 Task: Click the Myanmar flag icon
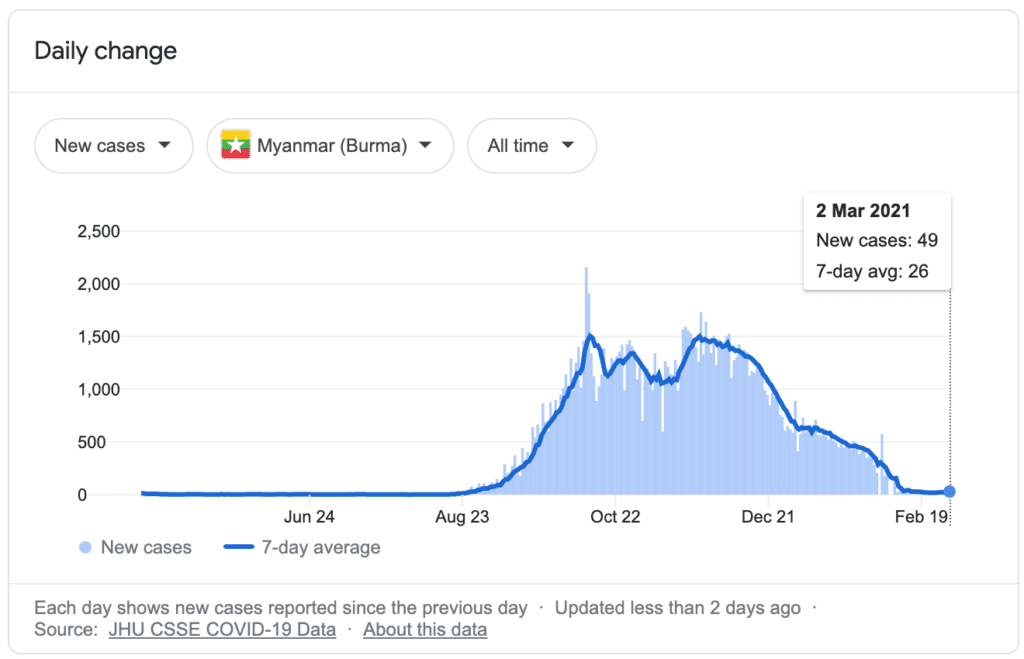[236, 146]
